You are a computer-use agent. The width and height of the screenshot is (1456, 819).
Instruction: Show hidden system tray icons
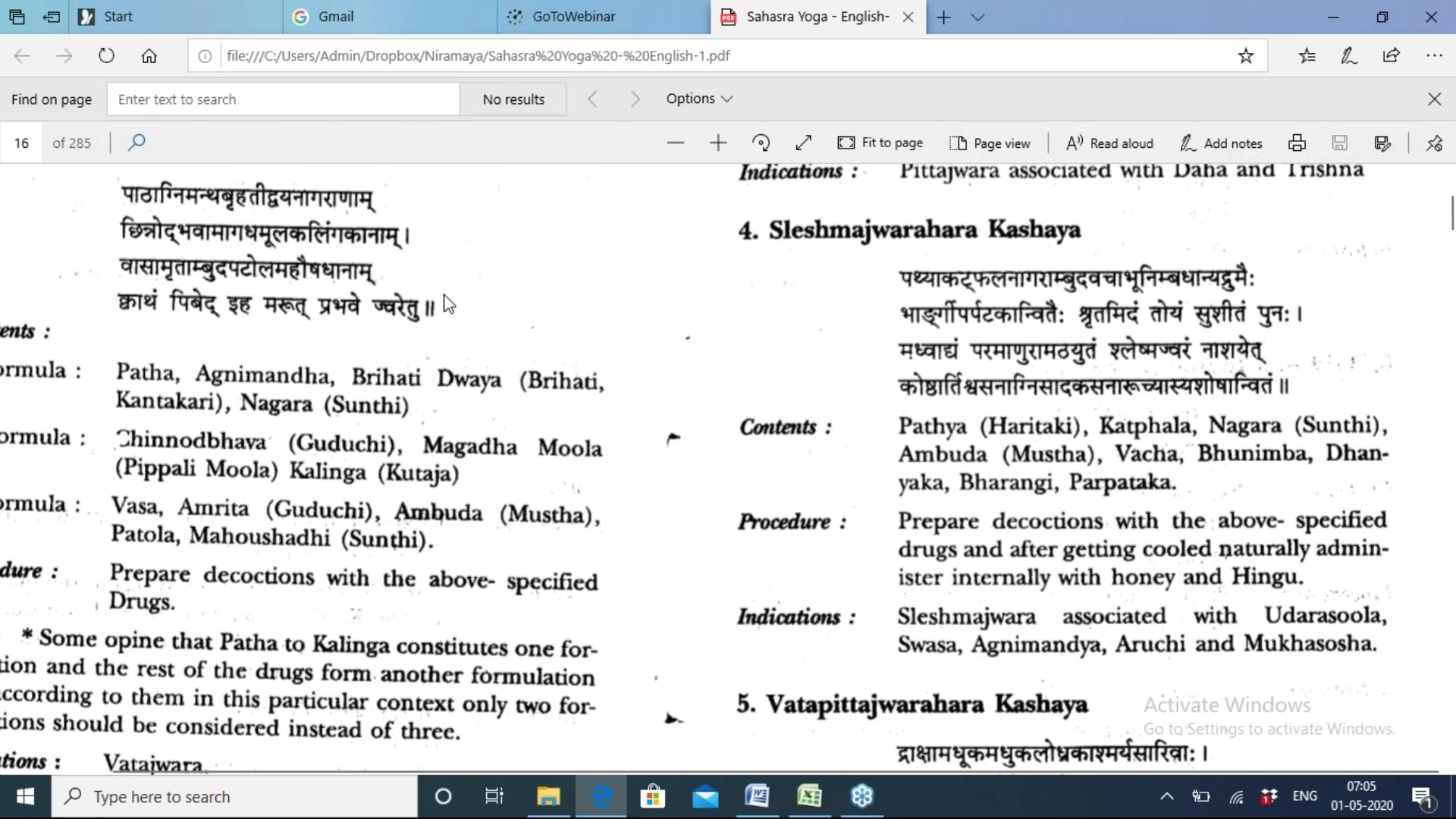click(1166, 796)
